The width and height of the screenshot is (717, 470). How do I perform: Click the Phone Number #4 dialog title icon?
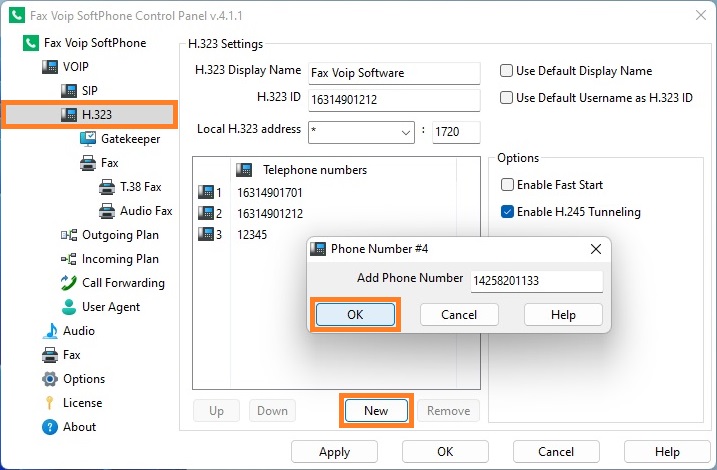click(318, 249)
